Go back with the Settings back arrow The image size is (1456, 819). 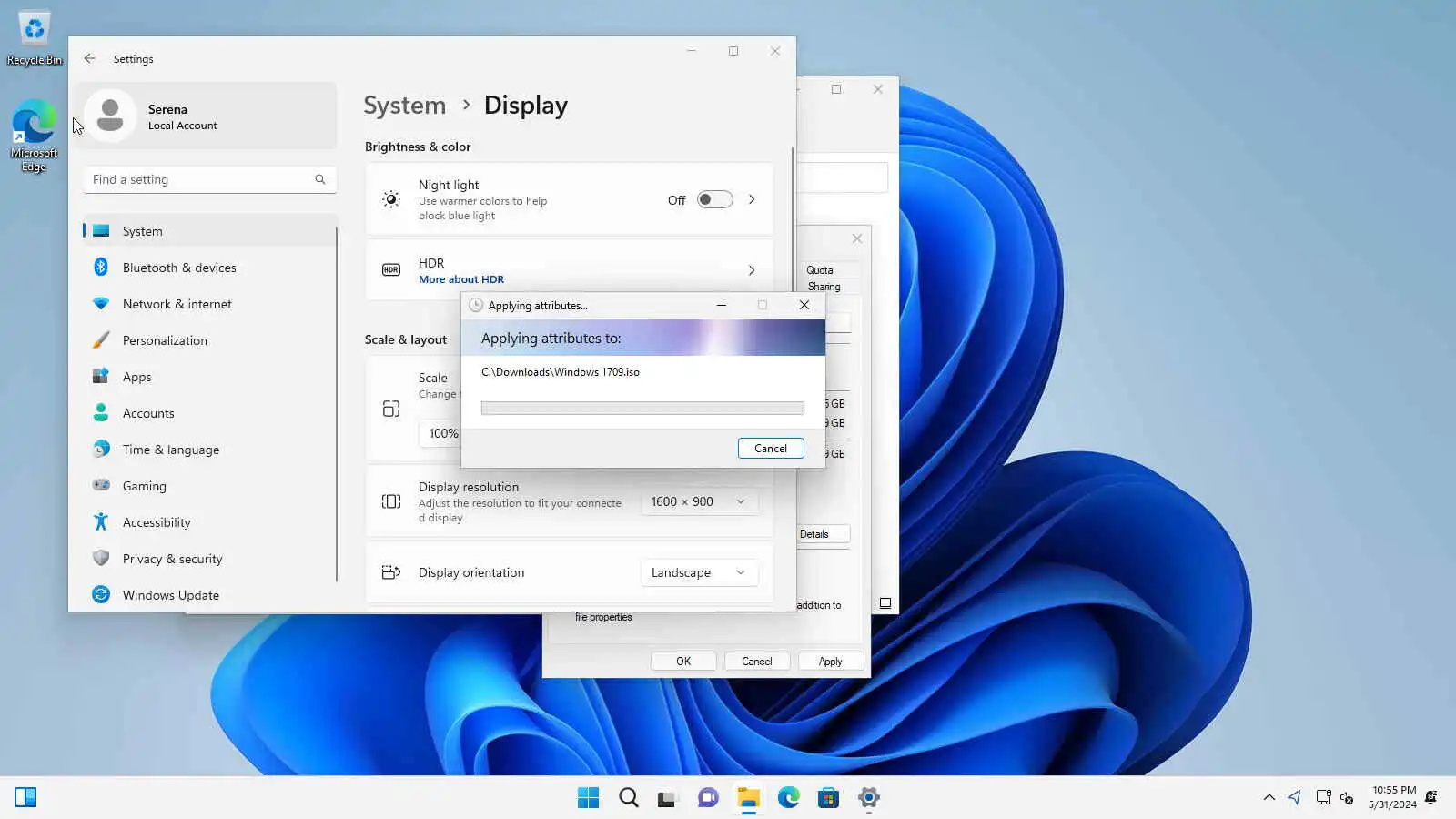click(89, 58)
